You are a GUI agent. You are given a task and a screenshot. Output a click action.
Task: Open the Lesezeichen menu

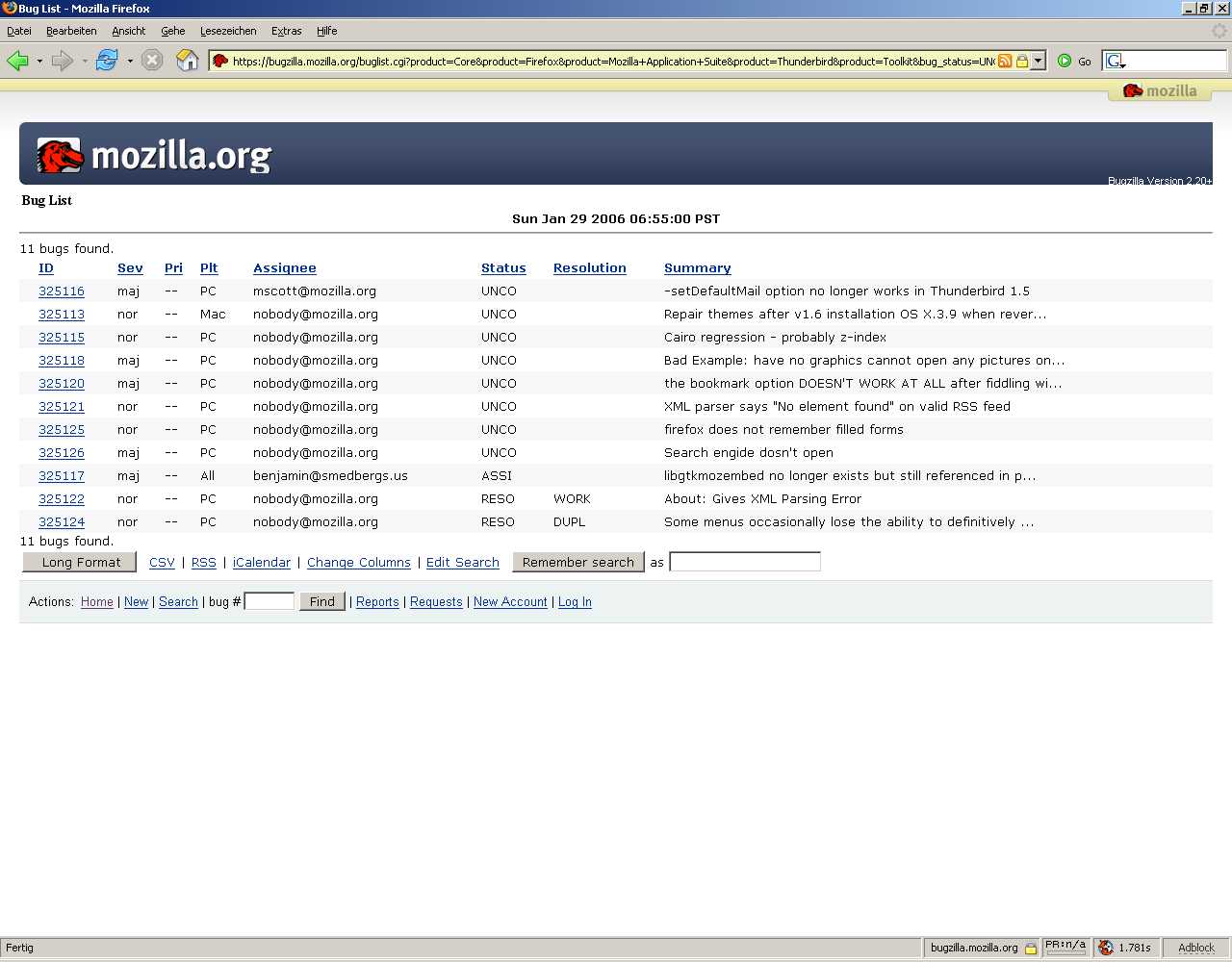pyautogui.click(x=228, y=31)
